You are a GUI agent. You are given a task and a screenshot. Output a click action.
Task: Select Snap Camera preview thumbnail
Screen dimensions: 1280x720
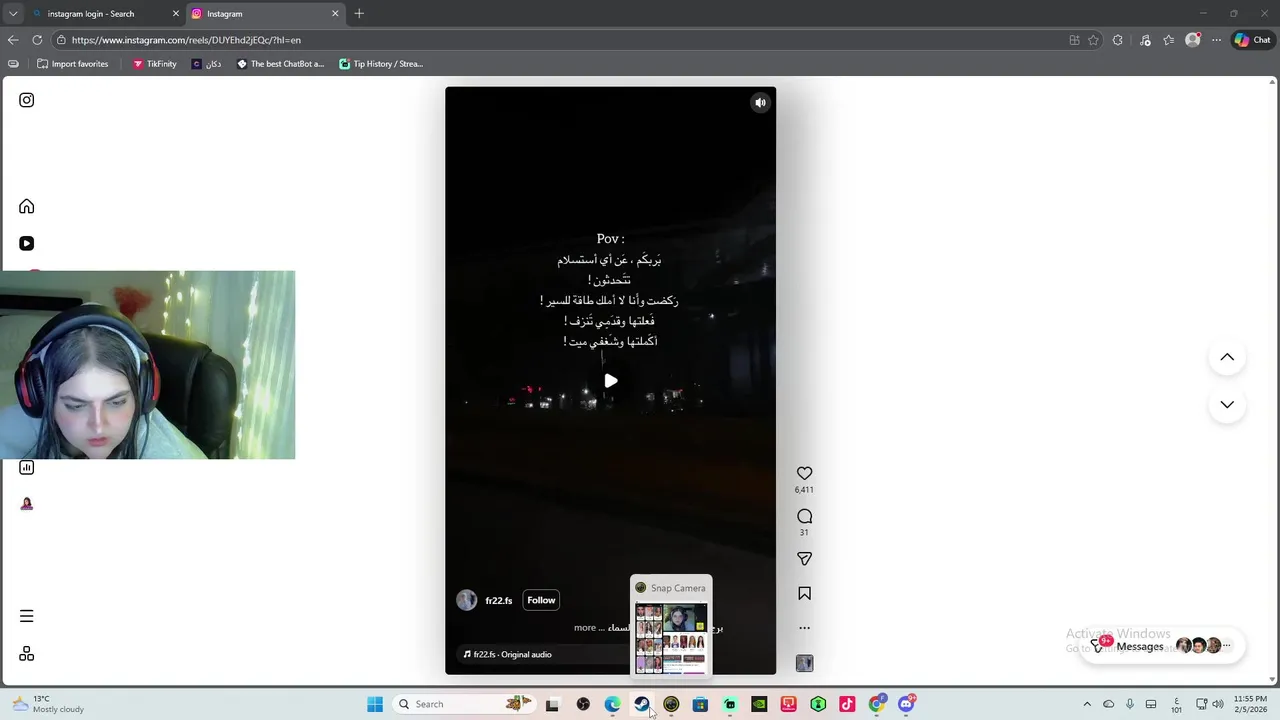coord(671,638)
